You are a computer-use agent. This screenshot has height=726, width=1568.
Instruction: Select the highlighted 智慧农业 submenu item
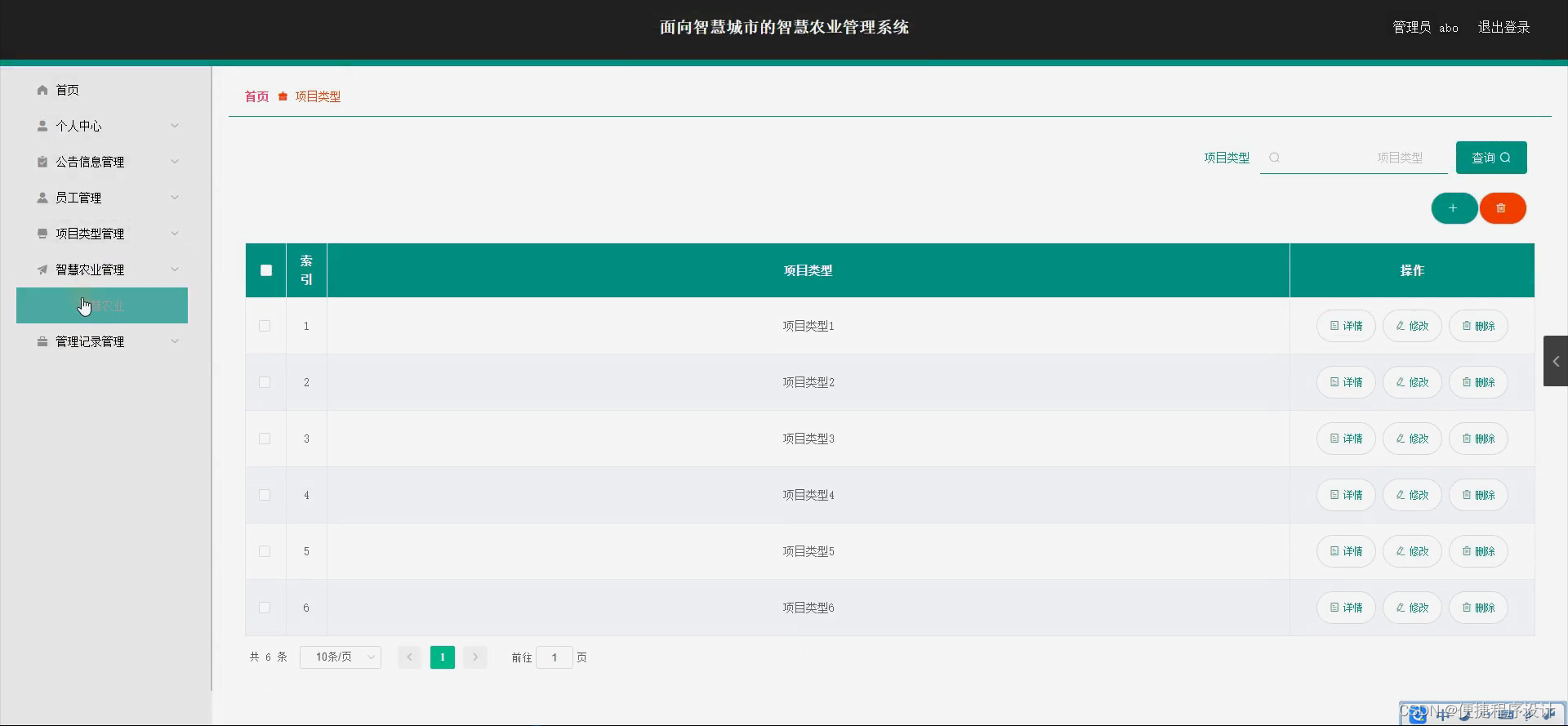(x=102, y=305)
